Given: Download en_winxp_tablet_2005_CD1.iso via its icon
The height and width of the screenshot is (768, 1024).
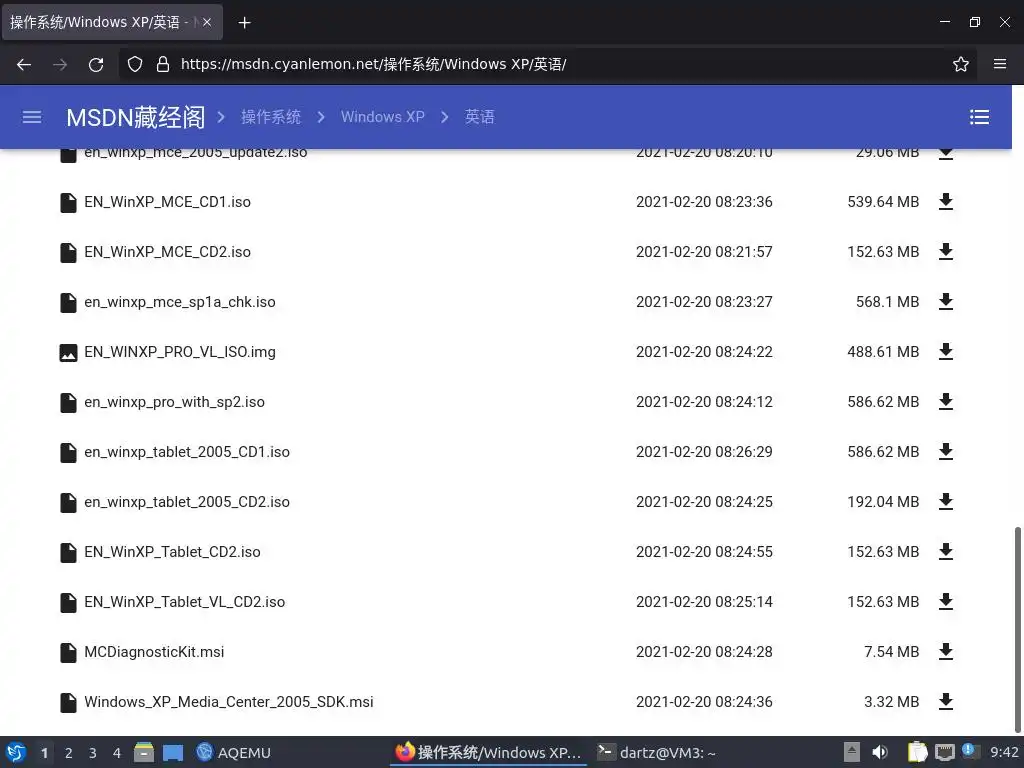Looking at the screenshot, I should click(x=946, y=451).
